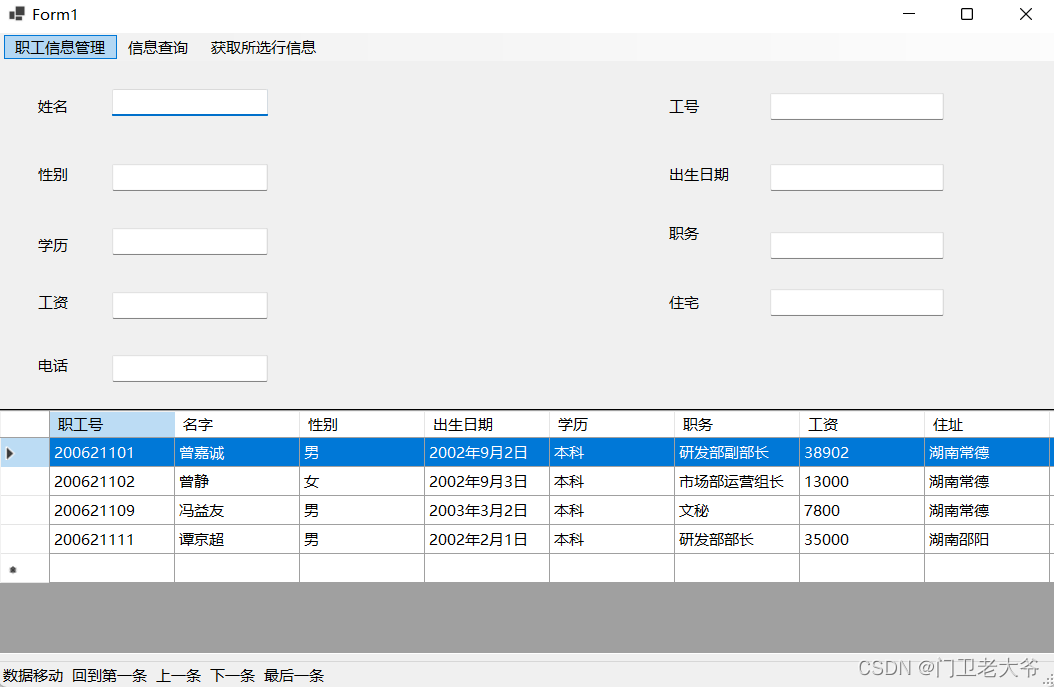Click the 工资 column header in grid
Viewport: 1054px width, 687px height.
point(860,425)
